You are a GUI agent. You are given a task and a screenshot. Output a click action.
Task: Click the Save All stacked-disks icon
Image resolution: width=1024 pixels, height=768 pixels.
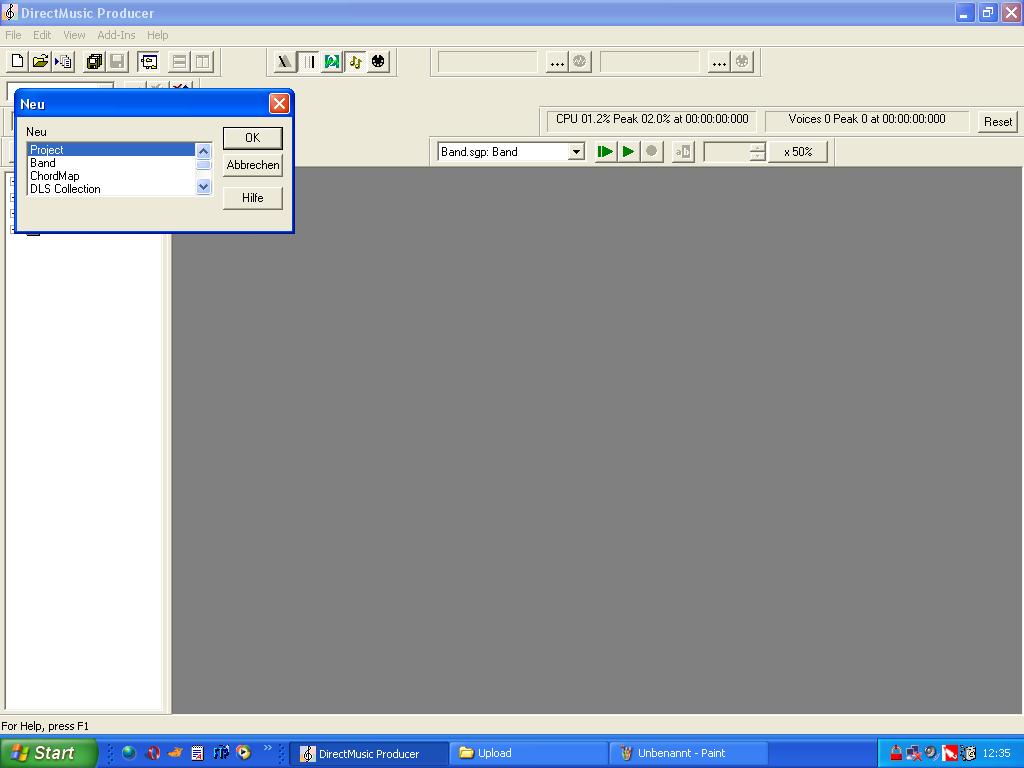(94, 61)
